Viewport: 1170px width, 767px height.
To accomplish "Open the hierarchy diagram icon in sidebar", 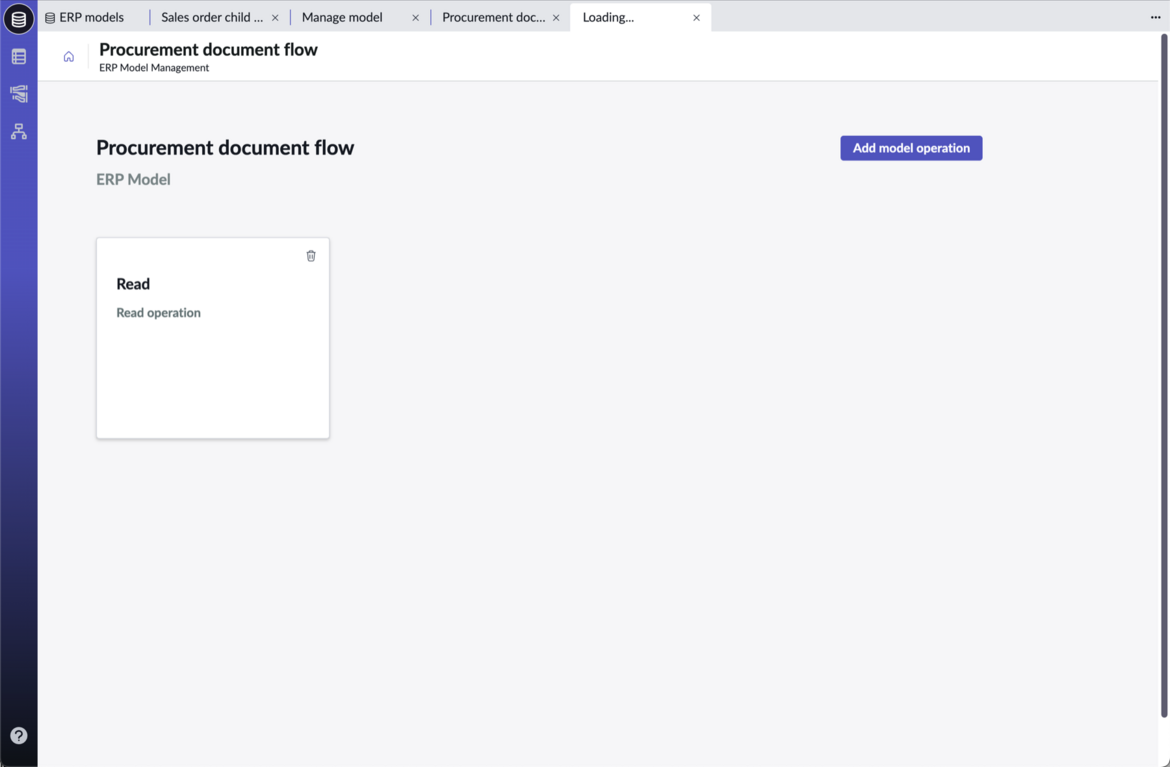I will pyautogui.click(x=19, y=132).
